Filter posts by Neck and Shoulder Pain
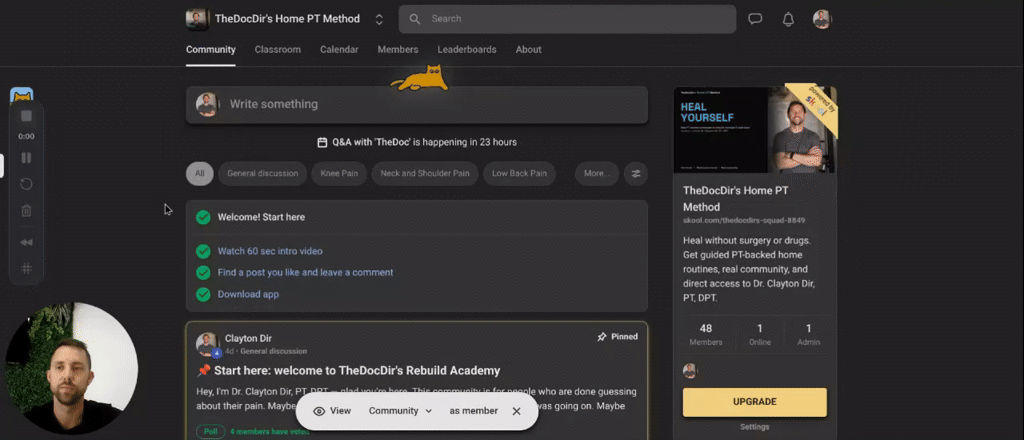The height and width of the screenshot is (440, 1024). [x=425, y=174]
